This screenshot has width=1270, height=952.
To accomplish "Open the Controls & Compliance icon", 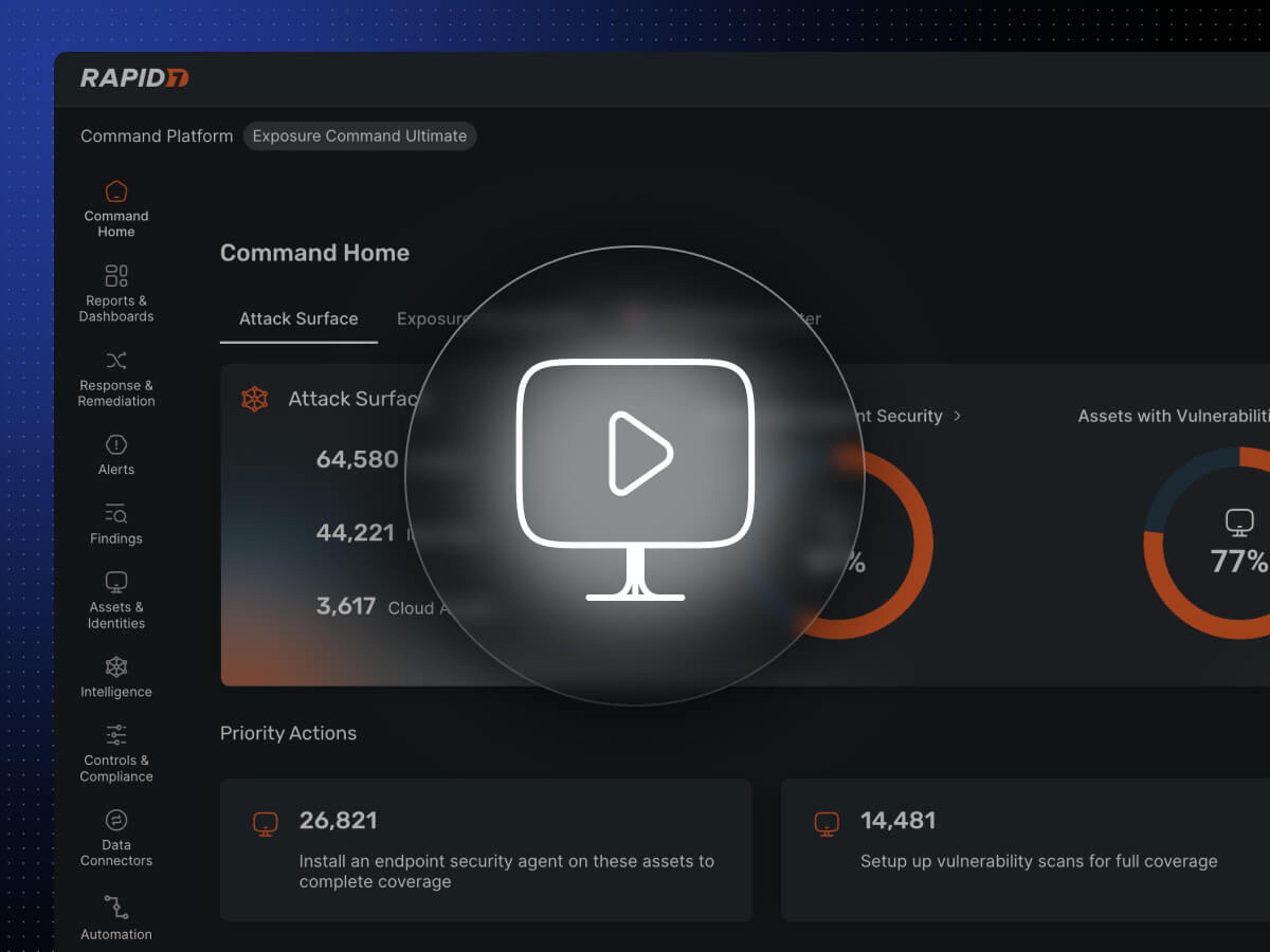I will 116,735.
